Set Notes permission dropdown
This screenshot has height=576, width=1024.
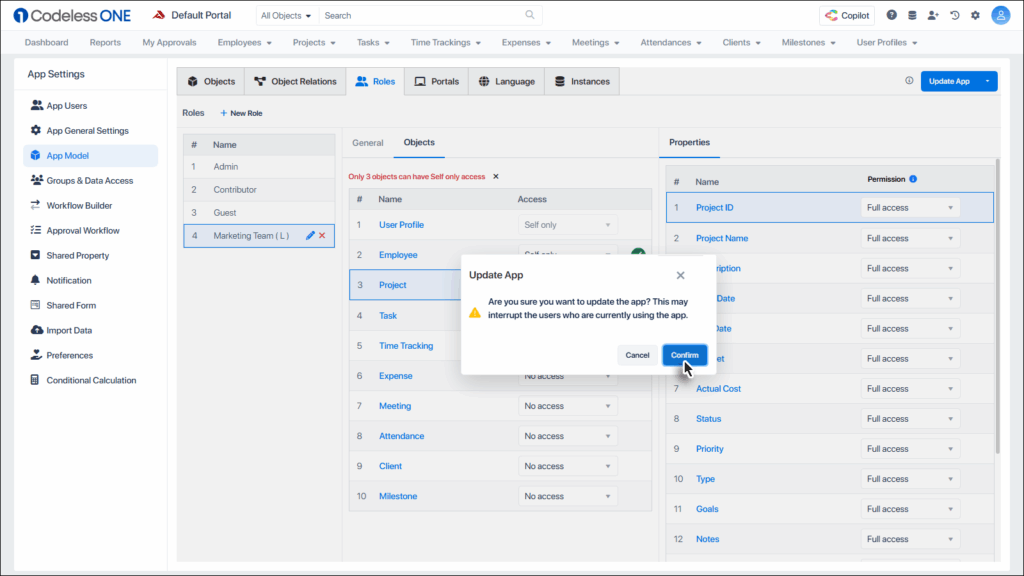[x=910, y=539]
